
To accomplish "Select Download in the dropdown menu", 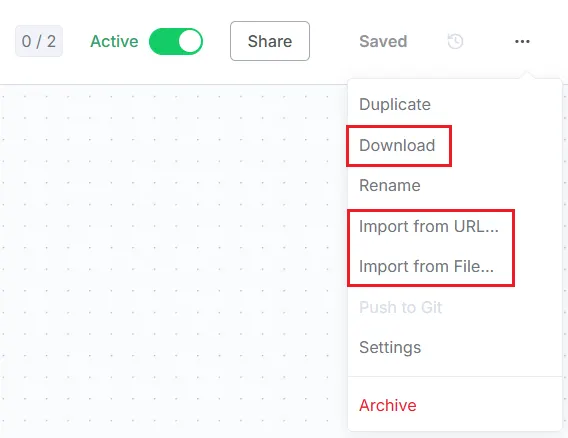I will coord(397,145).
